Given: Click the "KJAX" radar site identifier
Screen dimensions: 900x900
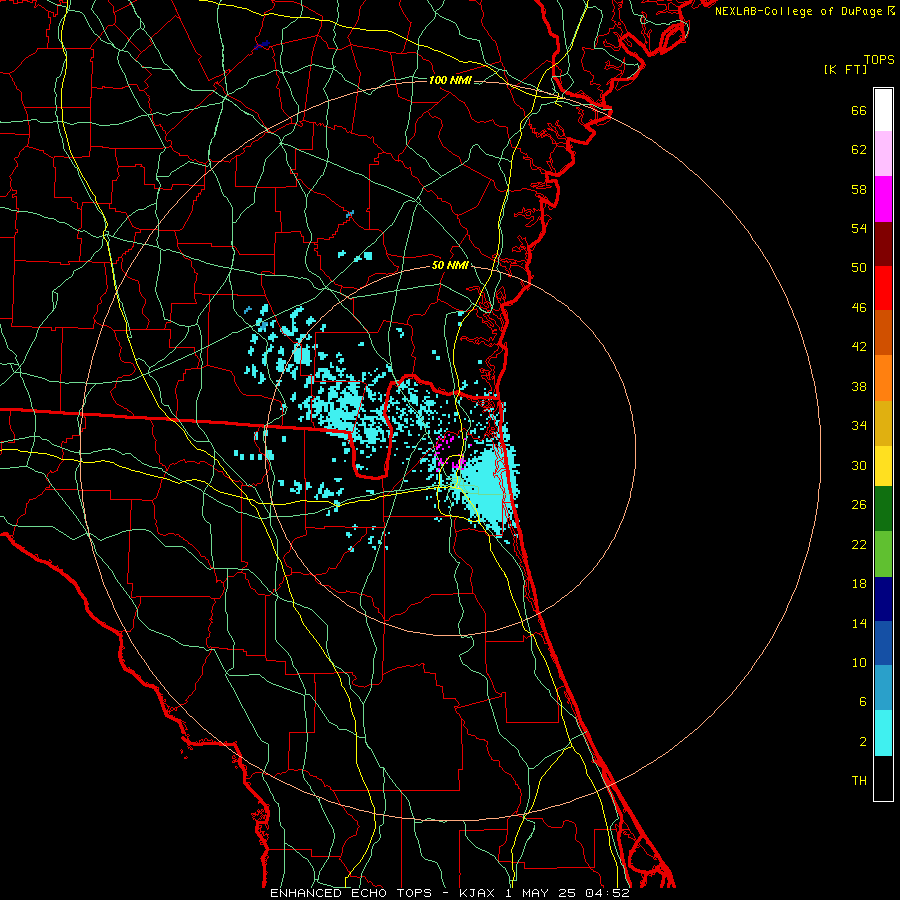Looking at the screenshot, I should (x=478, y=893).
